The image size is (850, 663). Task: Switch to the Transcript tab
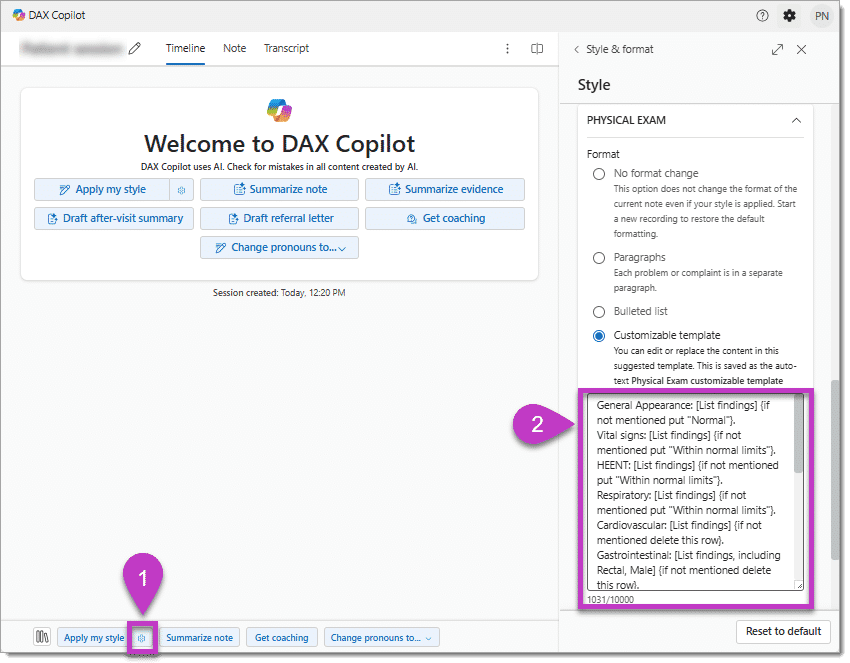(287, 48)
